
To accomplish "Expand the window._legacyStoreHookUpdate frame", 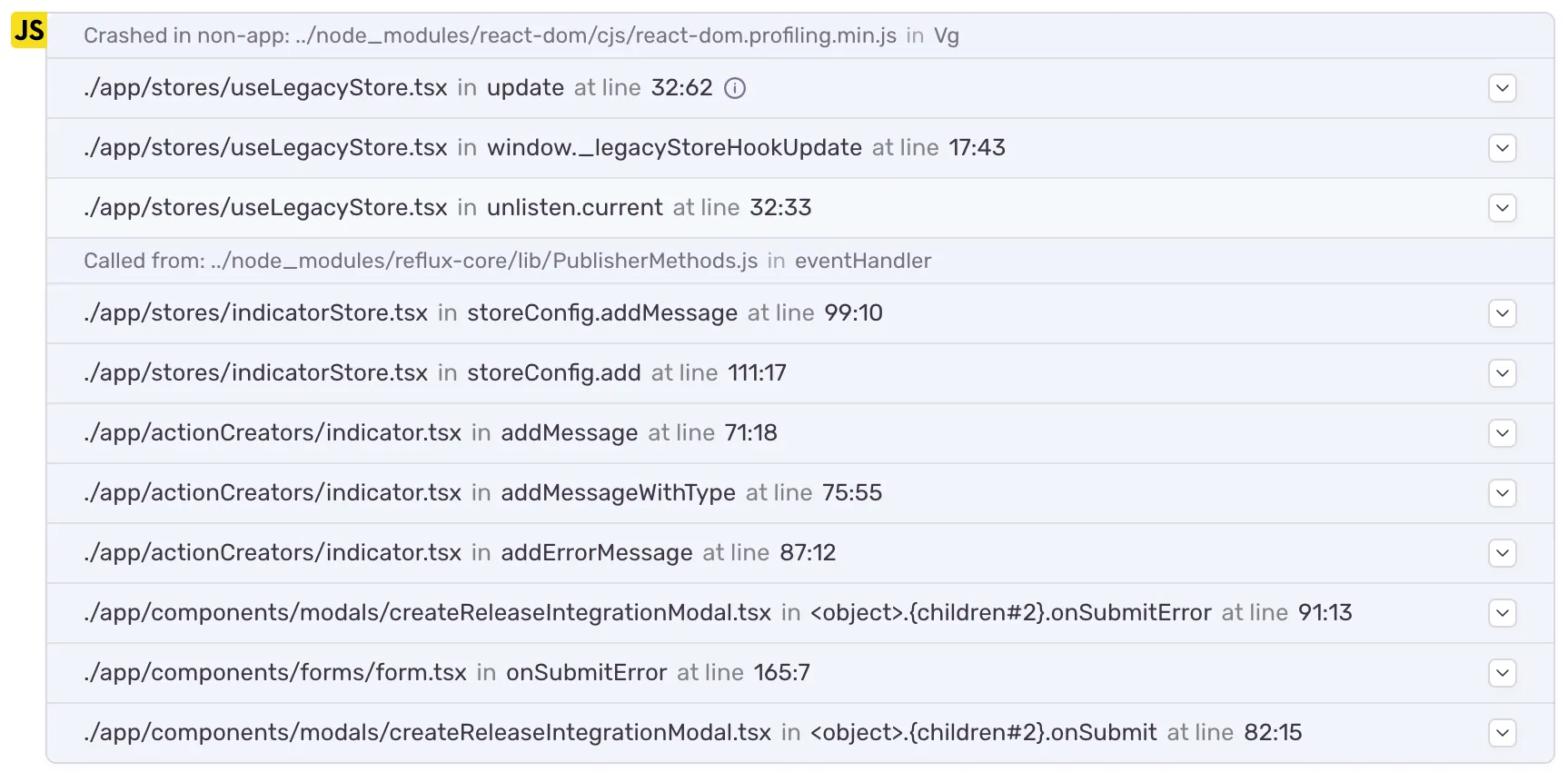I will point(1502,148).
